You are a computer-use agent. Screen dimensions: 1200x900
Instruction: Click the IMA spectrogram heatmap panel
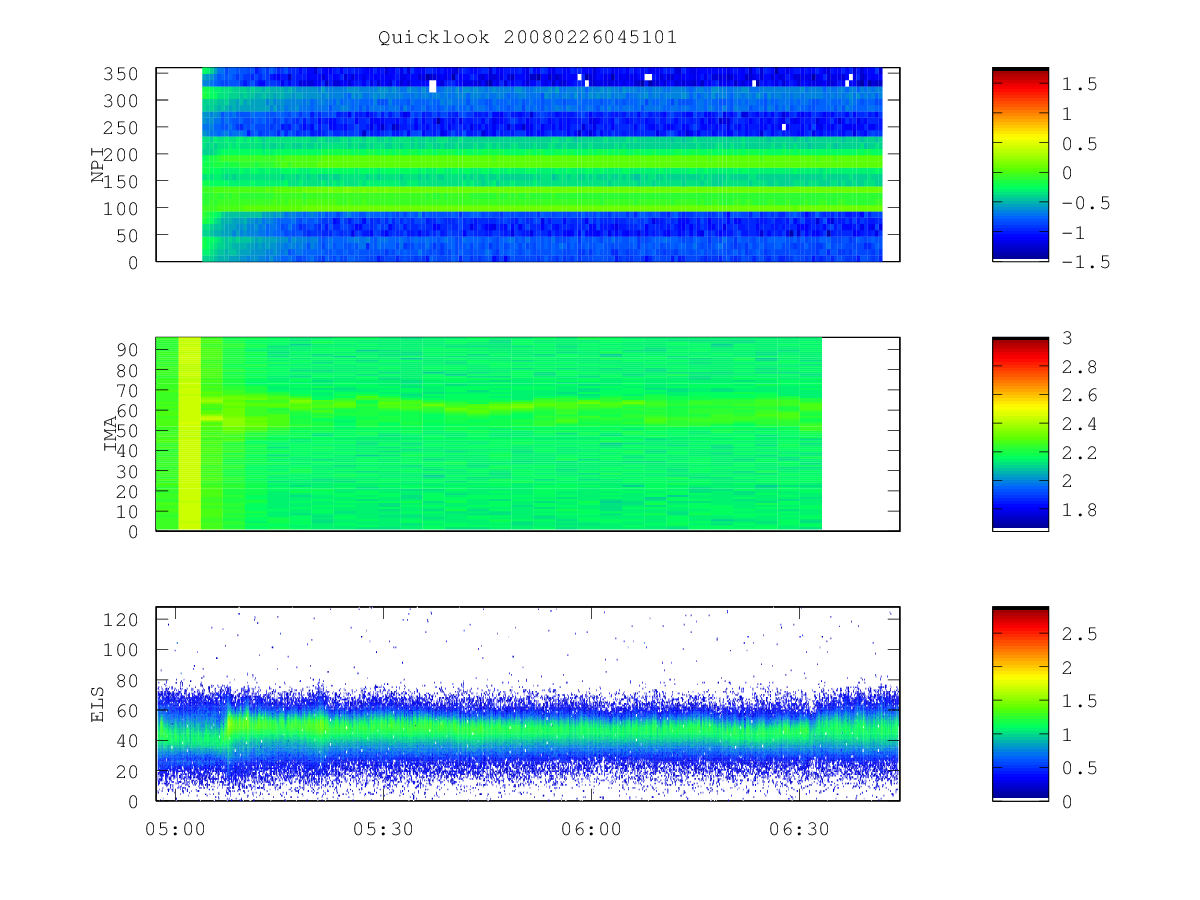[528, 434]
